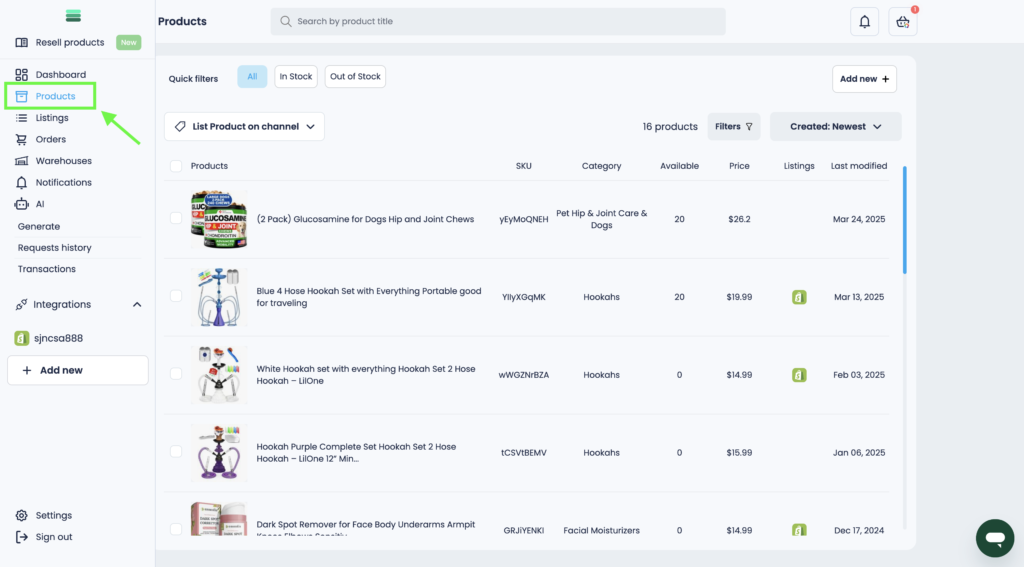Screen dimensions: 1024x567
Task: Click the product title search field
Action: click(498, 21)
